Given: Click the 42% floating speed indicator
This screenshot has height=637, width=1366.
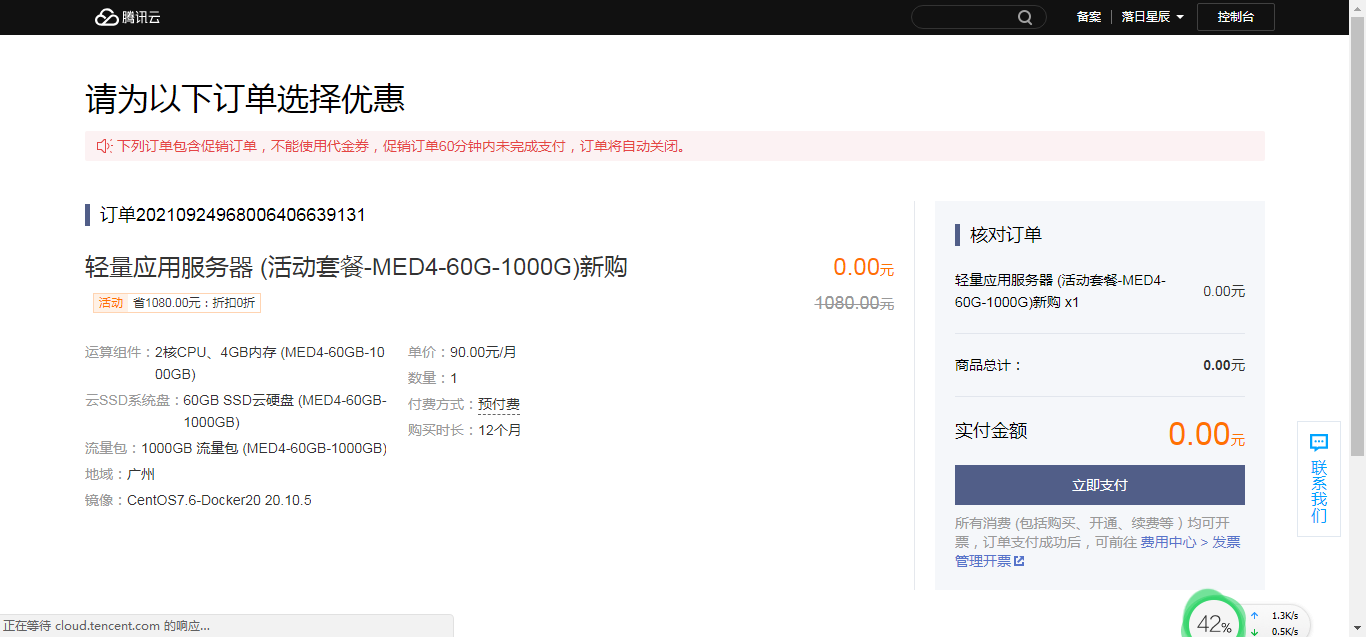Looking at the screenshot, I should 1214,624.
